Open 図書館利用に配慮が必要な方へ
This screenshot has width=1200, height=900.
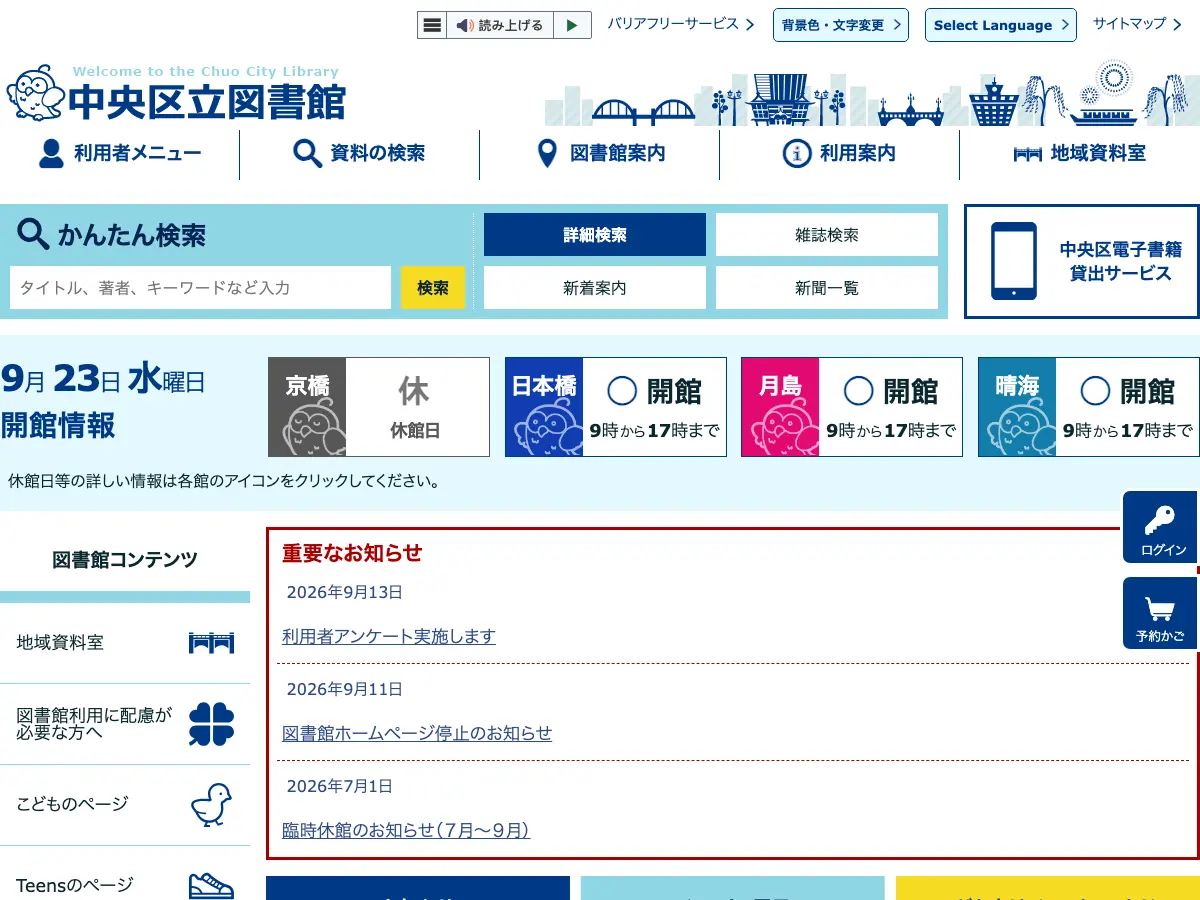click(125, 724)
